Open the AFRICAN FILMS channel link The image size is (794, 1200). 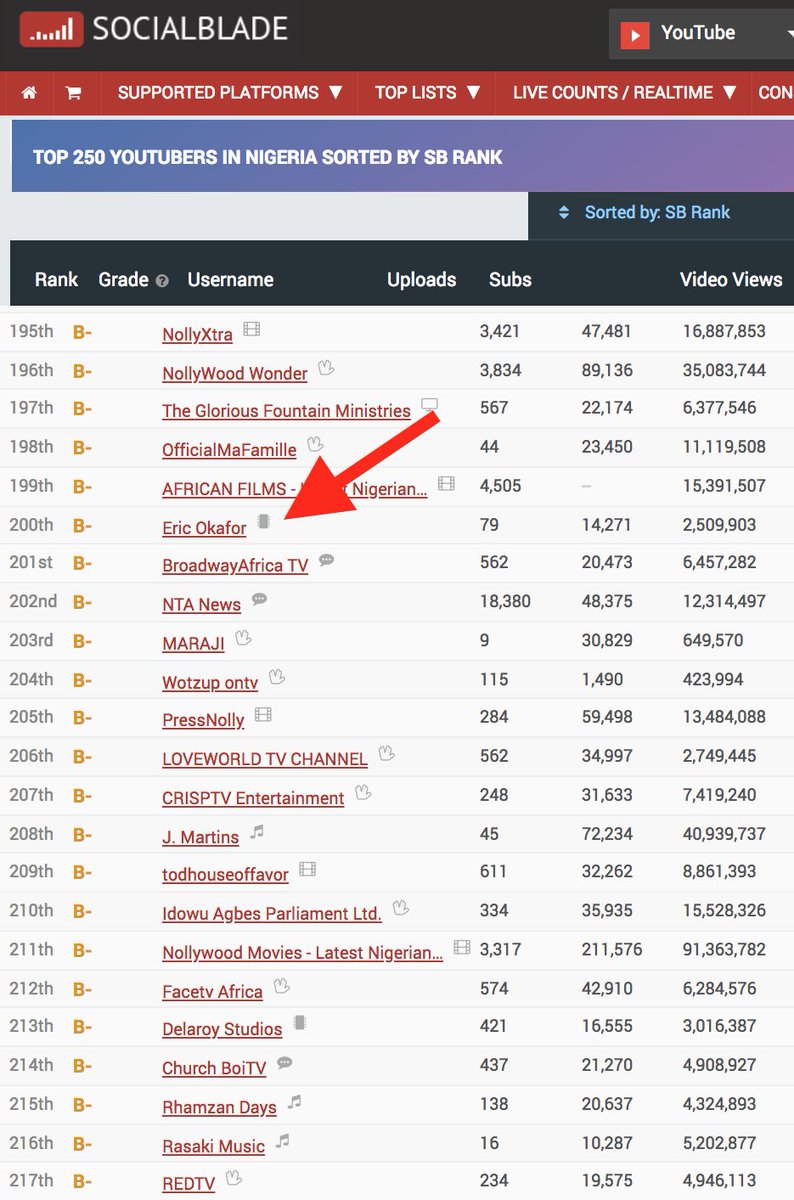(x=295, y=489)
